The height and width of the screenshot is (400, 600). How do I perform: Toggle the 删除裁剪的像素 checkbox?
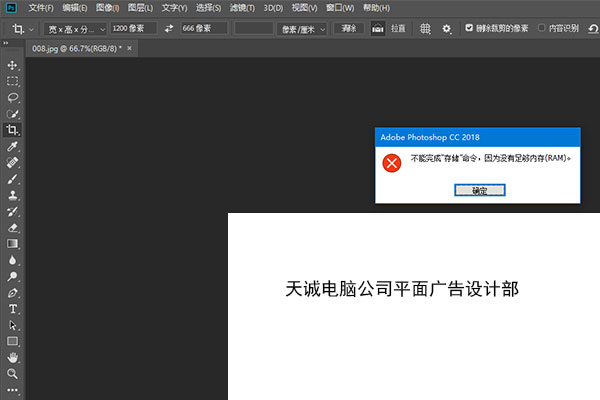470,28
